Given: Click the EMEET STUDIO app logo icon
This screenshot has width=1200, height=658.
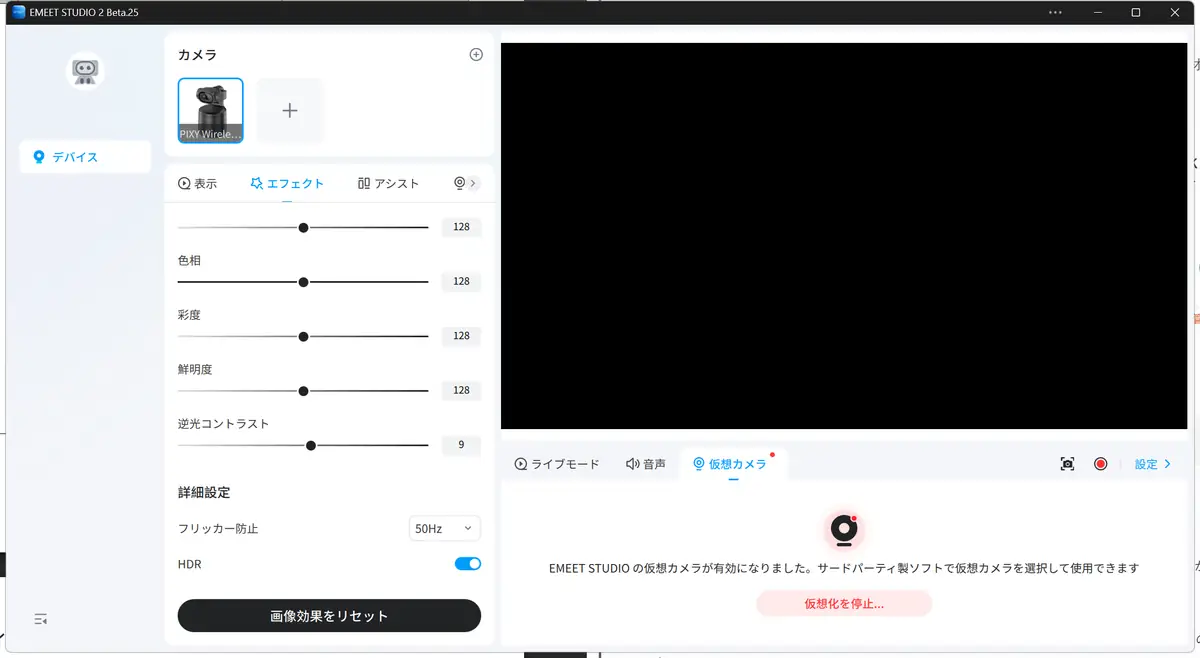Looking at the screenshot, I should pyautogui.click(x=18, y=12).
